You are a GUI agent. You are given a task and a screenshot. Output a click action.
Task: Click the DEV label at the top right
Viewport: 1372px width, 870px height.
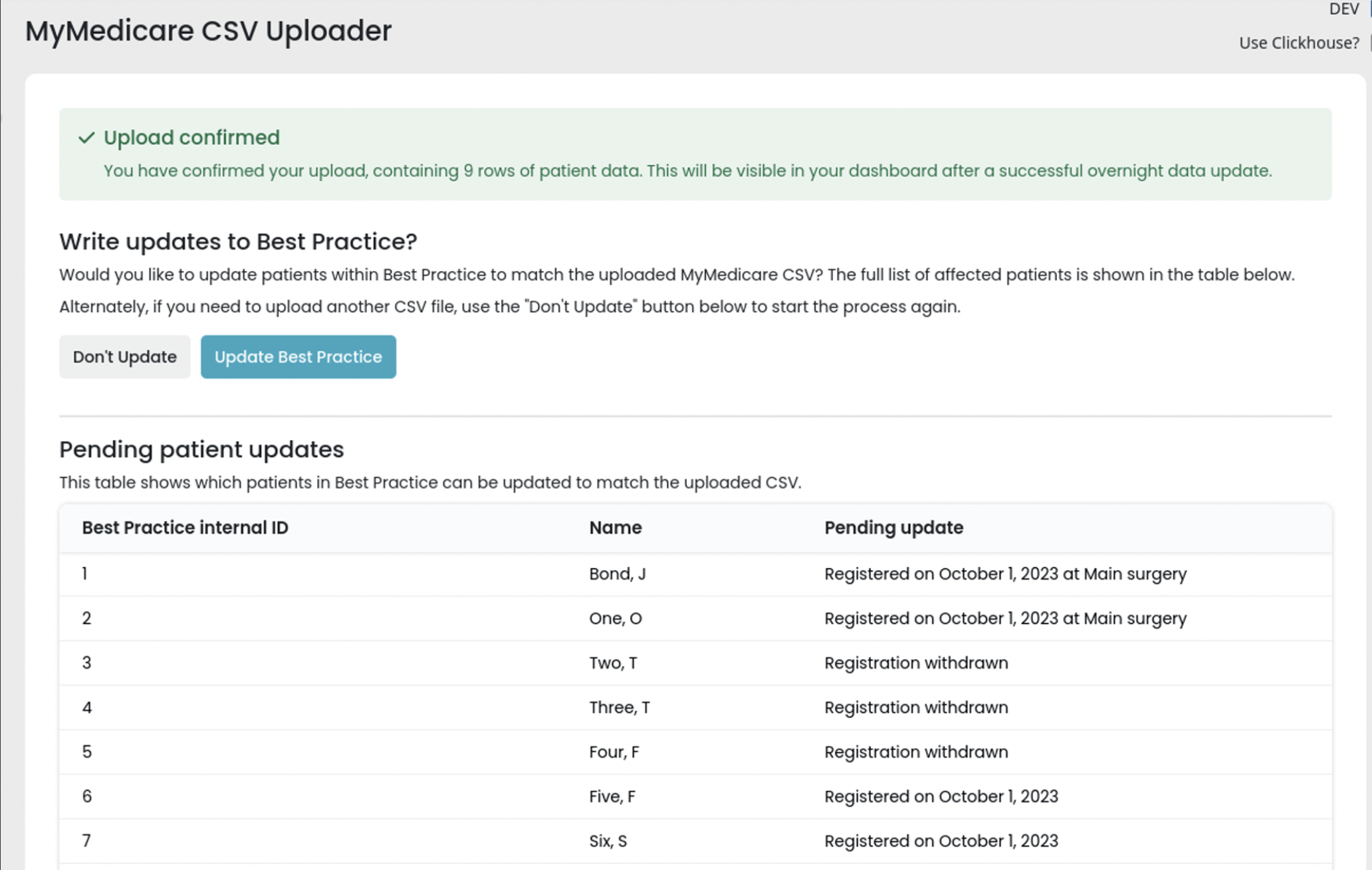point(1343,9)
